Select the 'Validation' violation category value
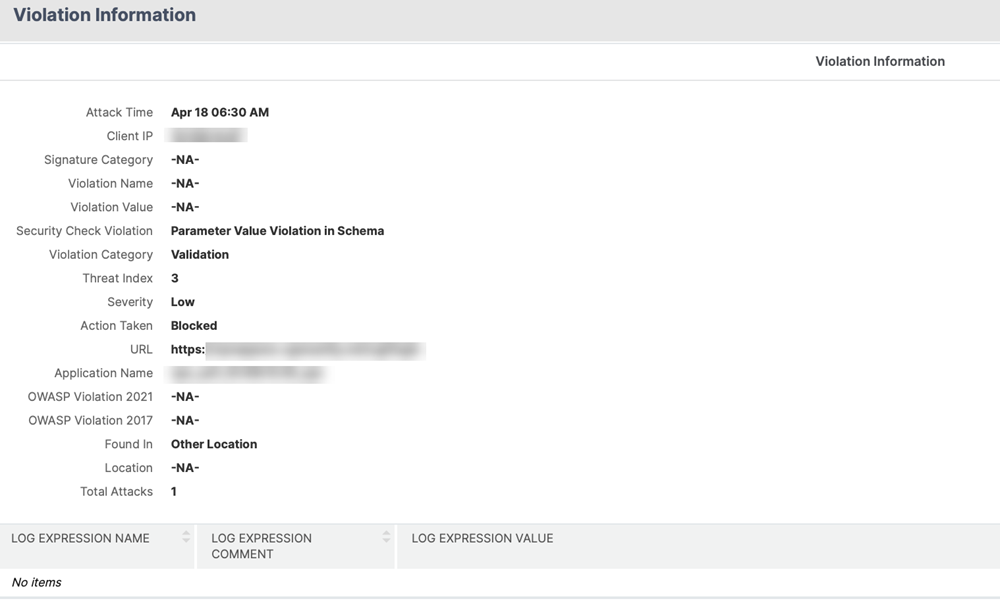 (200, 254)
